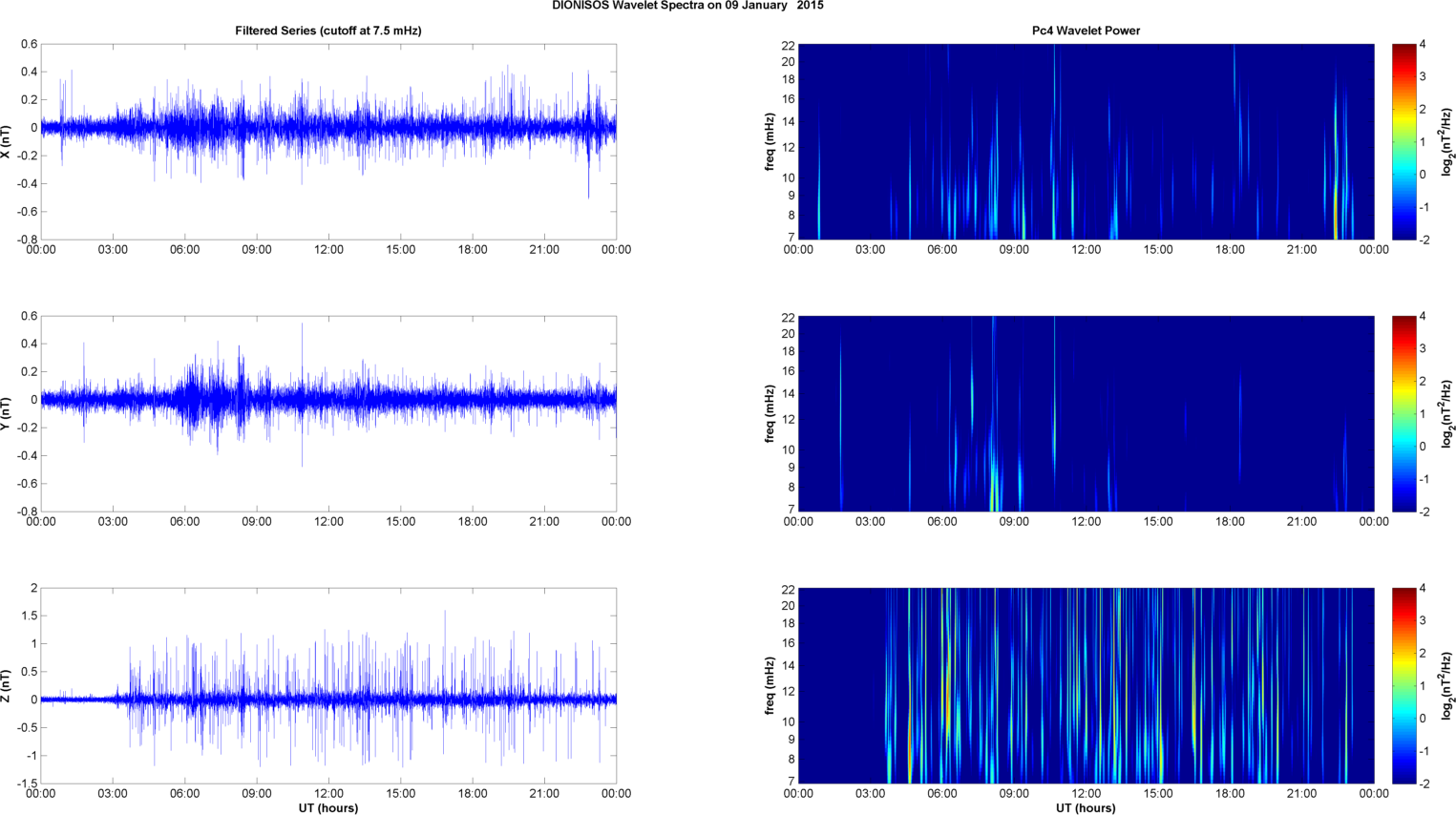Click log2(nT²/Hz) label on the bottom colorbar
This screenshot has height=815, width=1456.
click(x=1447, y=685)
